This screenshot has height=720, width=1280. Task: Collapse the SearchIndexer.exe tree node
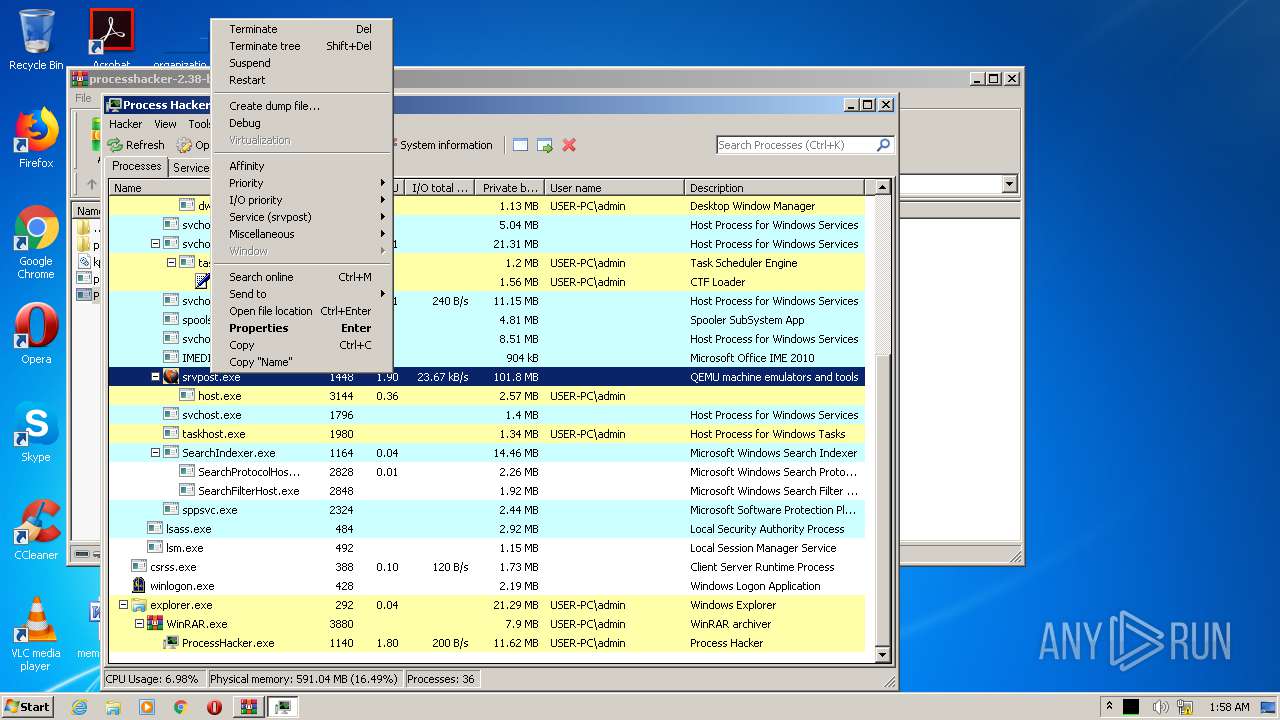pos(155,453)
